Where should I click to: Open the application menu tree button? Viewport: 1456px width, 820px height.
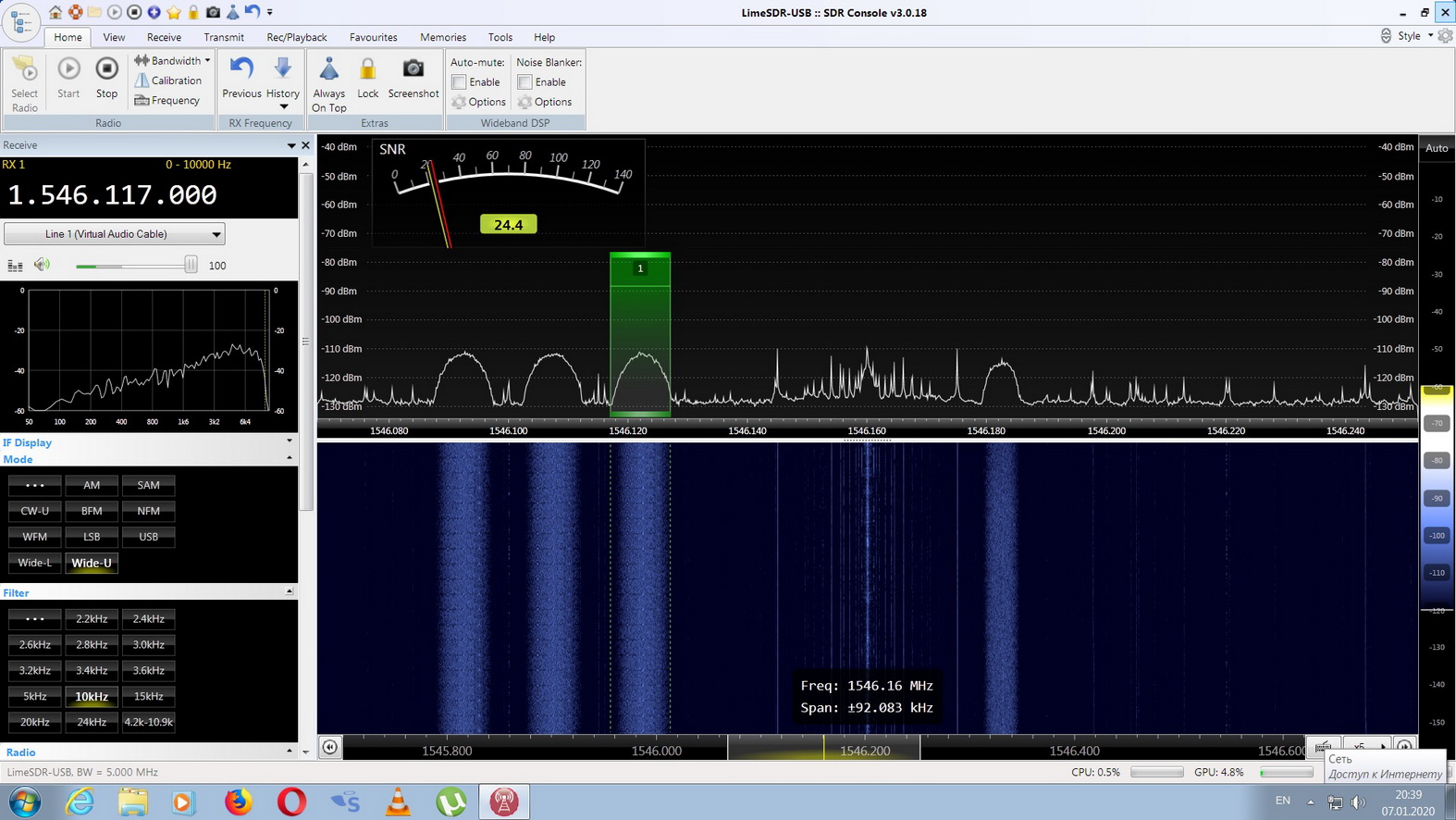click(x=21, y=20)
